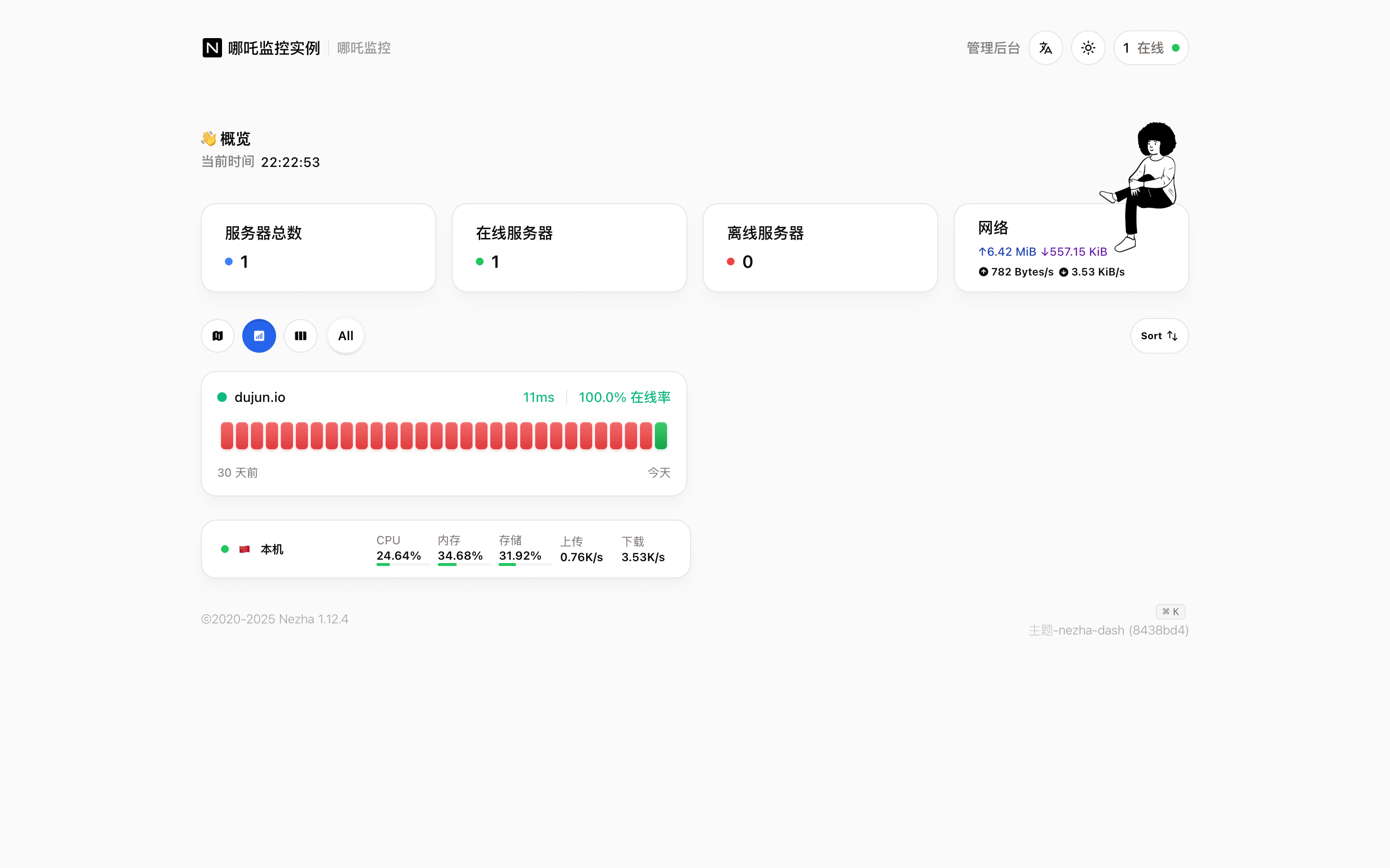
Task: Open the Sort dropdown
Action: tap(1159, 336)
